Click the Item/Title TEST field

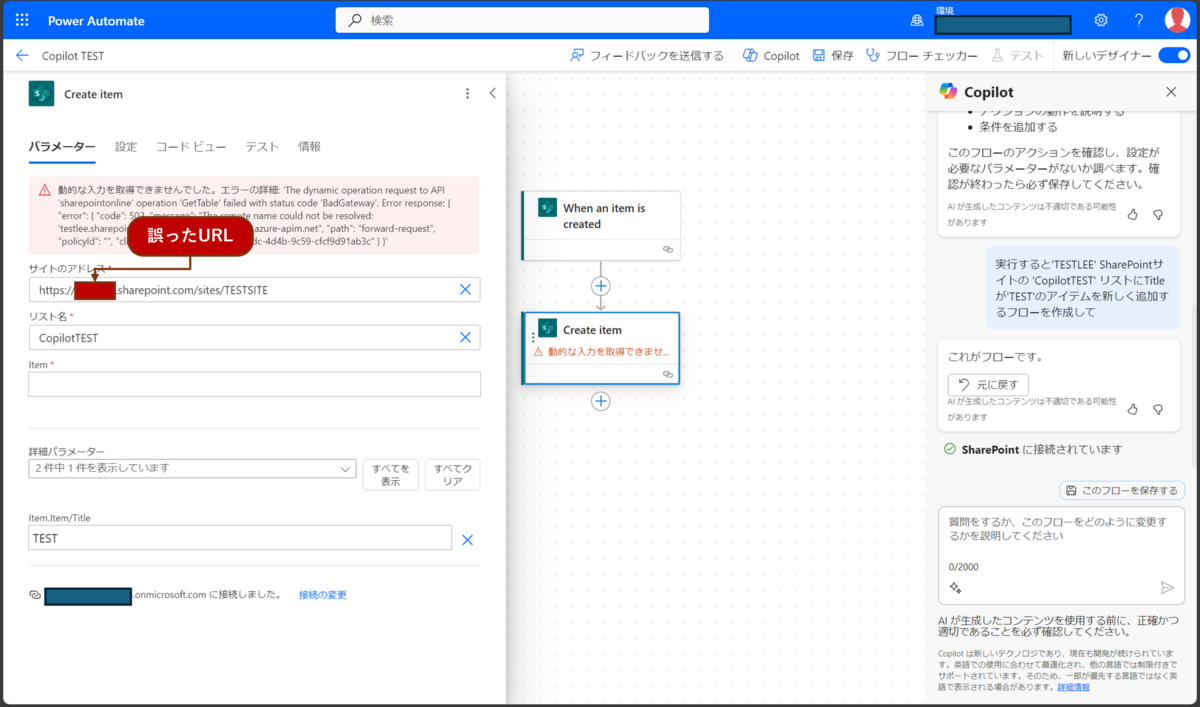pyautogui.click(x=240, y=538)
